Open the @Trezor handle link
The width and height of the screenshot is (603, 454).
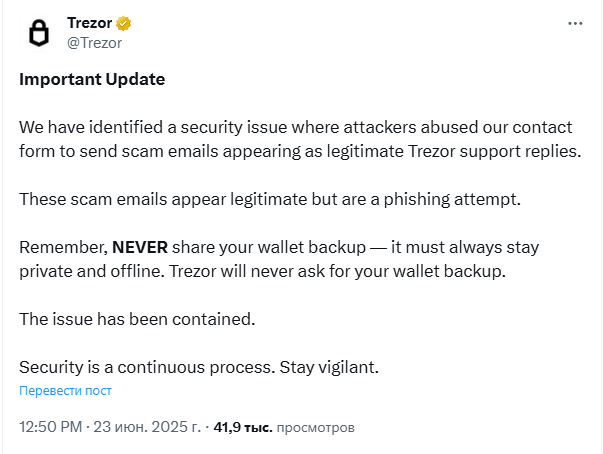[94, 43]
